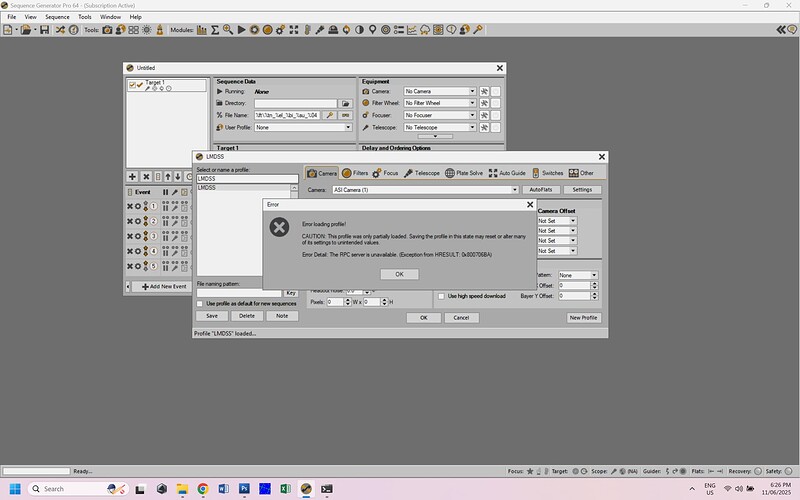Click the Pixels width stepper arrows

pyautogui.click(x=348, y=302)
